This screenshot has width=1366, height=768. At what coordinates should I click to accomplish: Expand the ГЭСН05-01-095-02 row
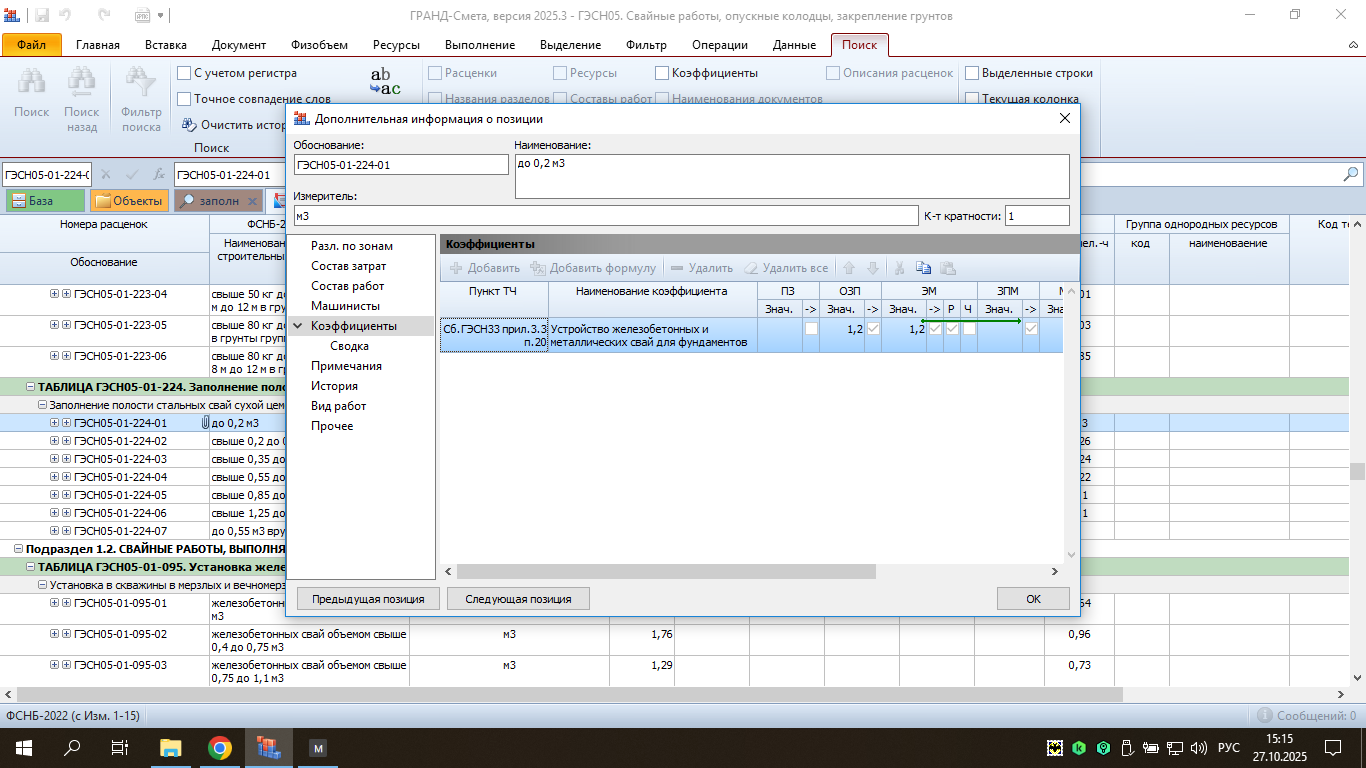tap(55, 634)
